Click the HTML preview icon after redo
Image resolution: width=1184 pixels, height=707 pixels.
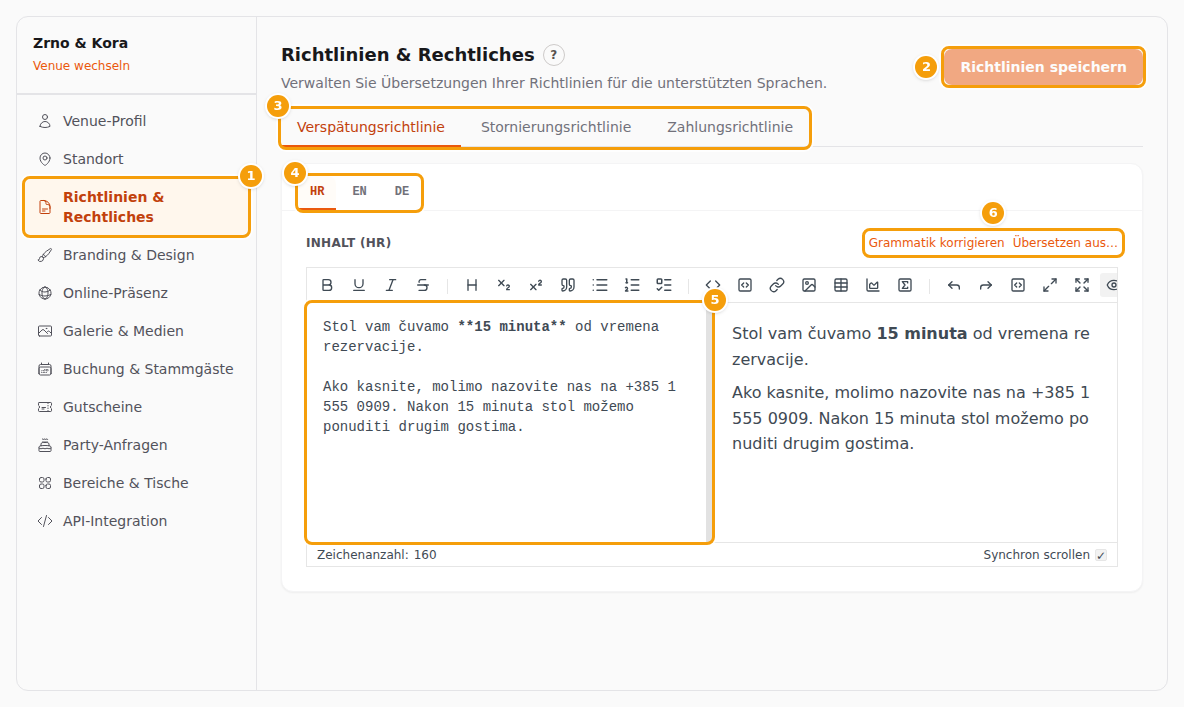[1018, 285]
